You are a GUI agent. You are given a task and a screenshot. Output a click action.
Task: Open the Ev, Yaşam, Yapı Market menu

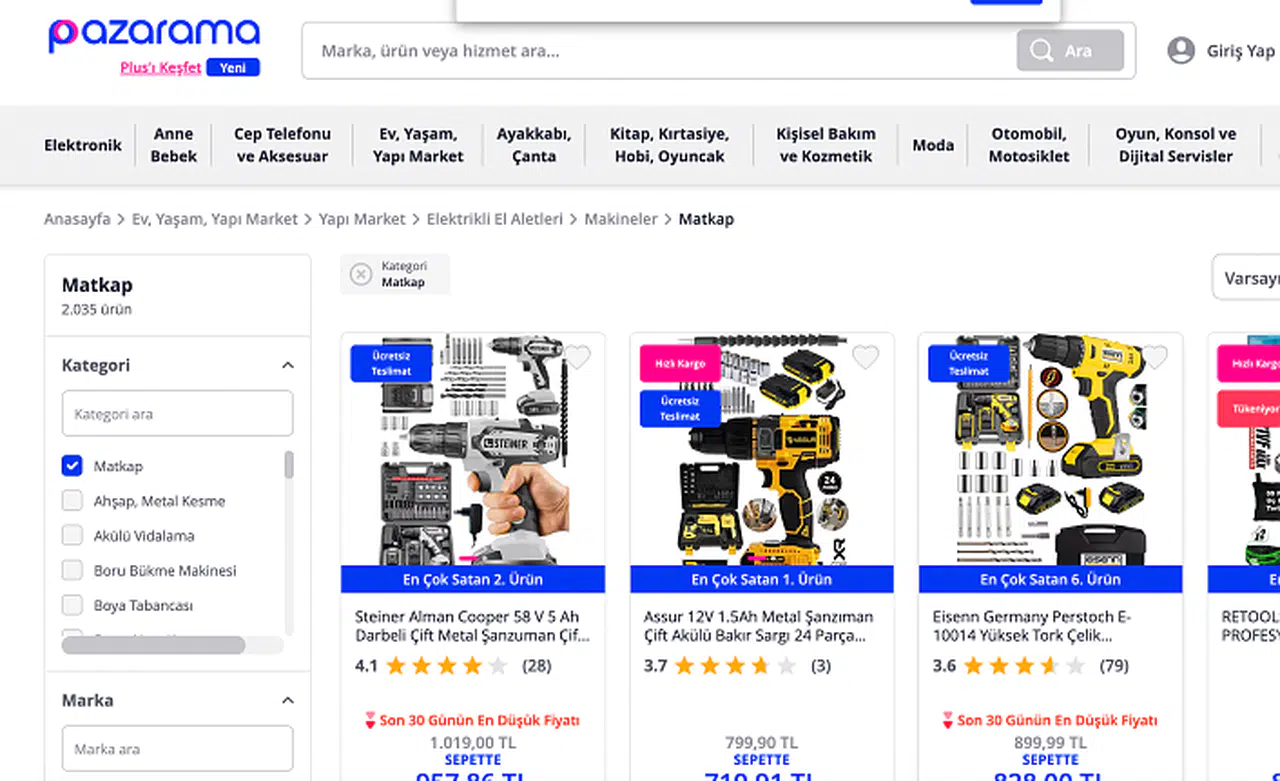(x=418, y=145)
